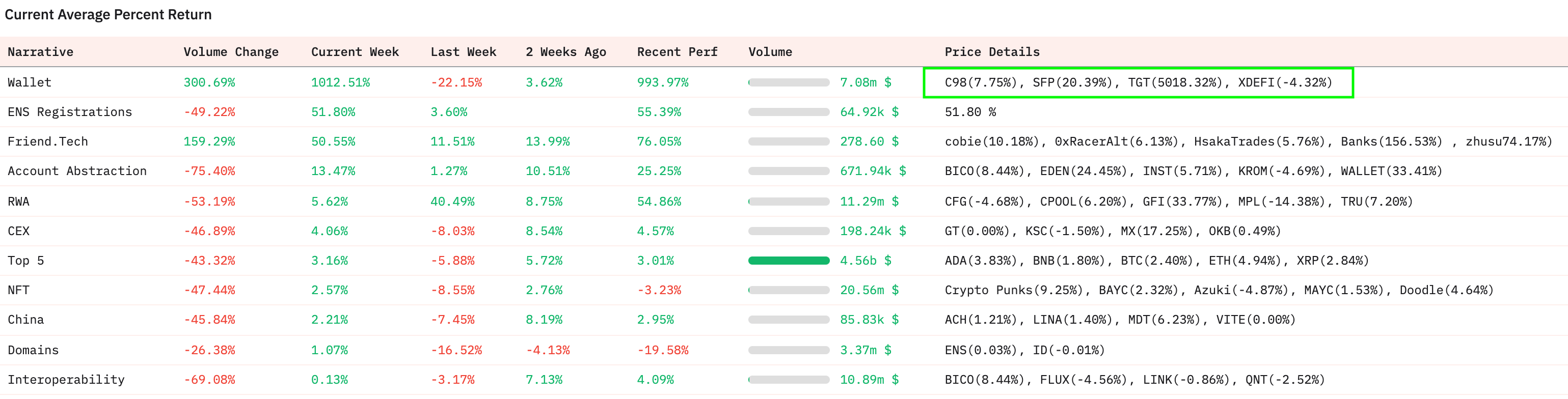Select the Top 5 volume progress bar
The width and height of the screenshot is (1568, 399).
(788, 261)
